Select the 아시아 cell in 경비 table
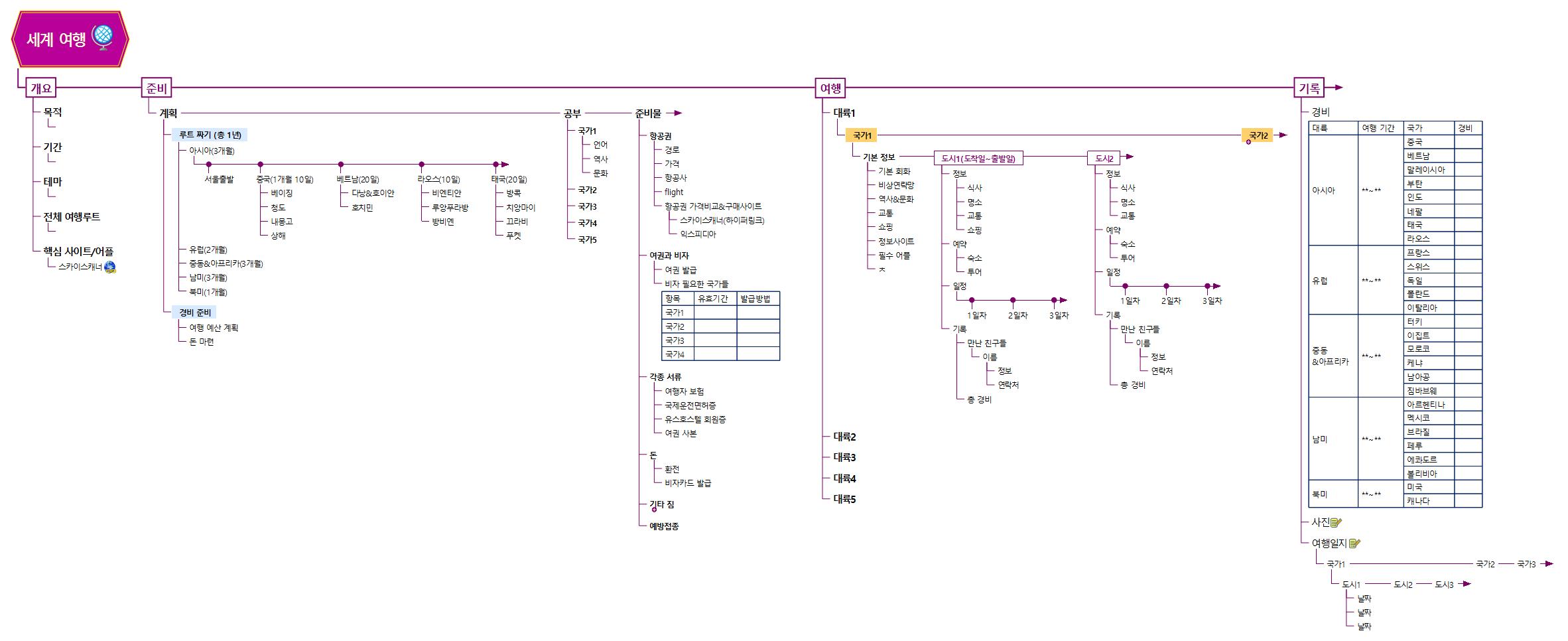Screen dimensions: 1568x641 tap(1323, 190)
